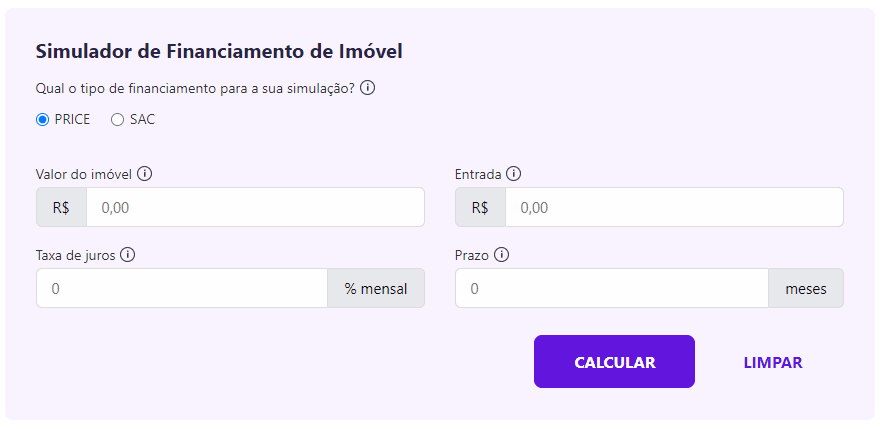Click into the Entrada amount input
The width and height of the screenshot is (880, 429).
673,208
